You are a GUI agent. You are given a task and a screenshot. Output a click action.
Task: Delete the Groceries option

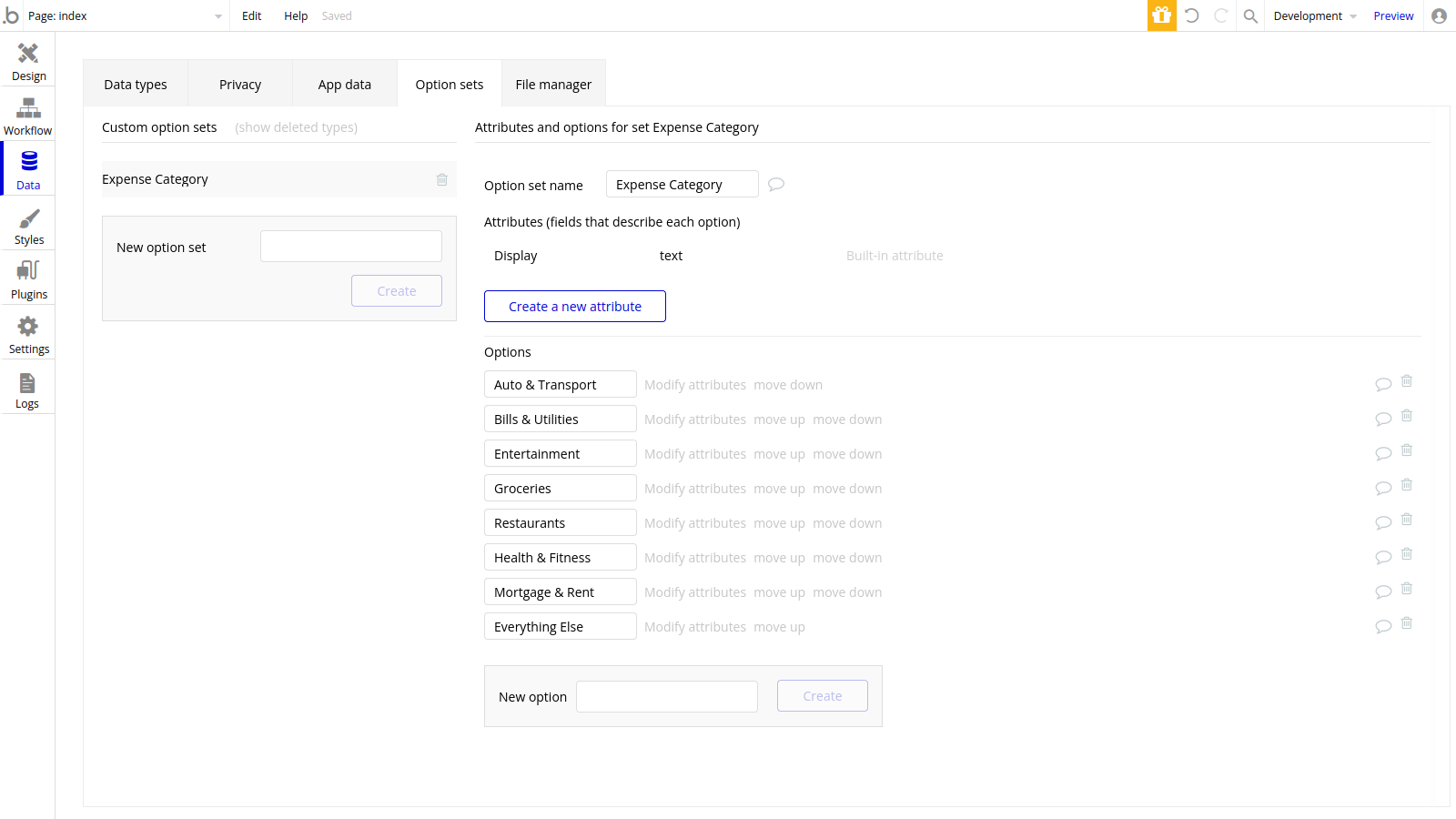coord(1407,485)
